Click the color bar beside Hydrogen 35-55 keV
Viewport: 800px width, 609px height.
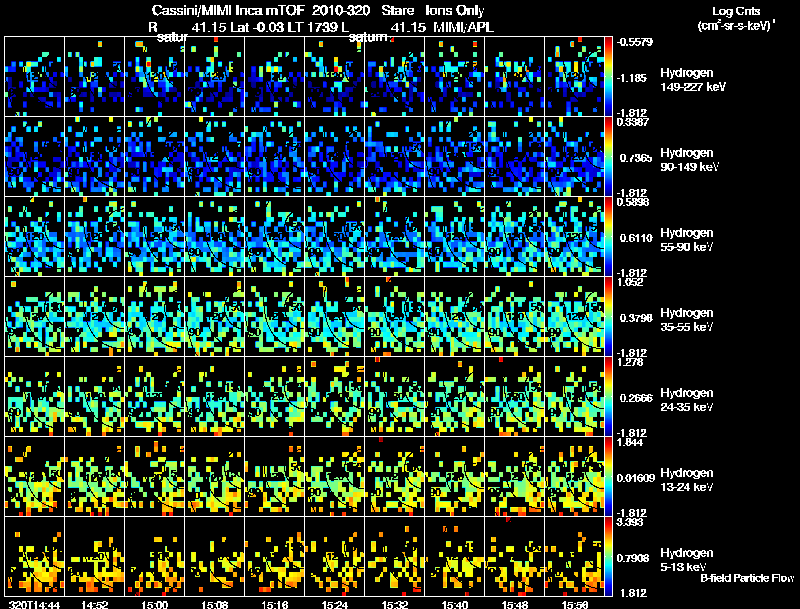click(608, 317)
